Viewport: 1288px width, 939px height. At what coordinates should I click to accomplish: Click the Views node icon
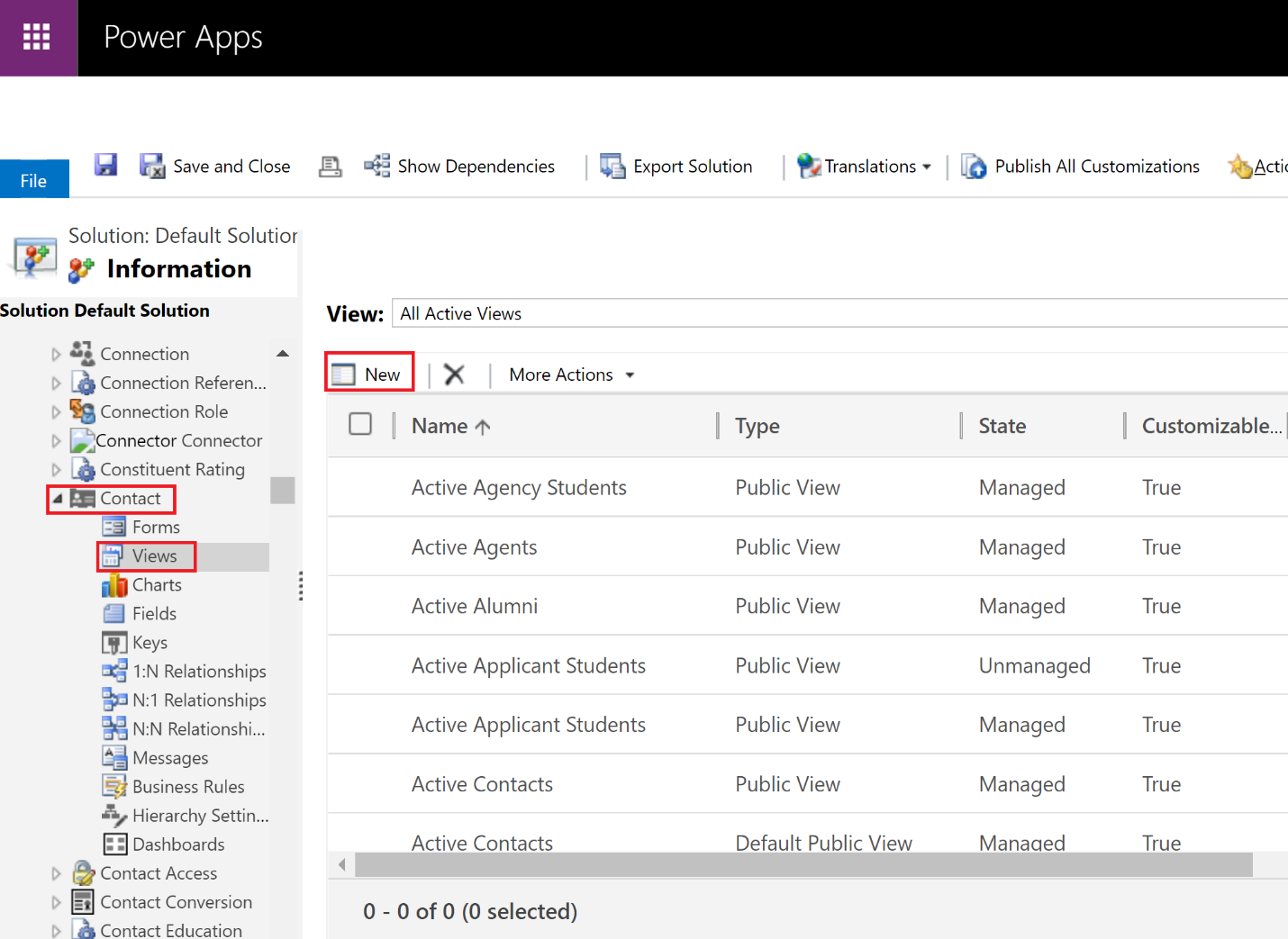(112, 555)
